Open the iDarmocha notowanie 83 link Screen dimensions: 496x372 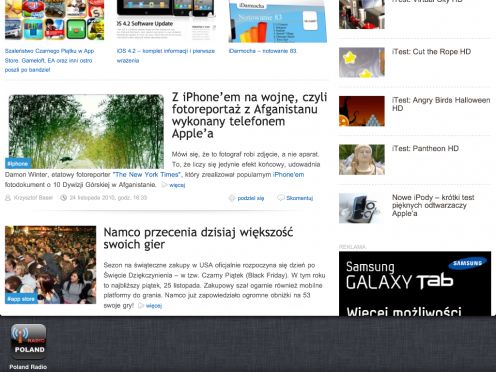pos(262,51)
